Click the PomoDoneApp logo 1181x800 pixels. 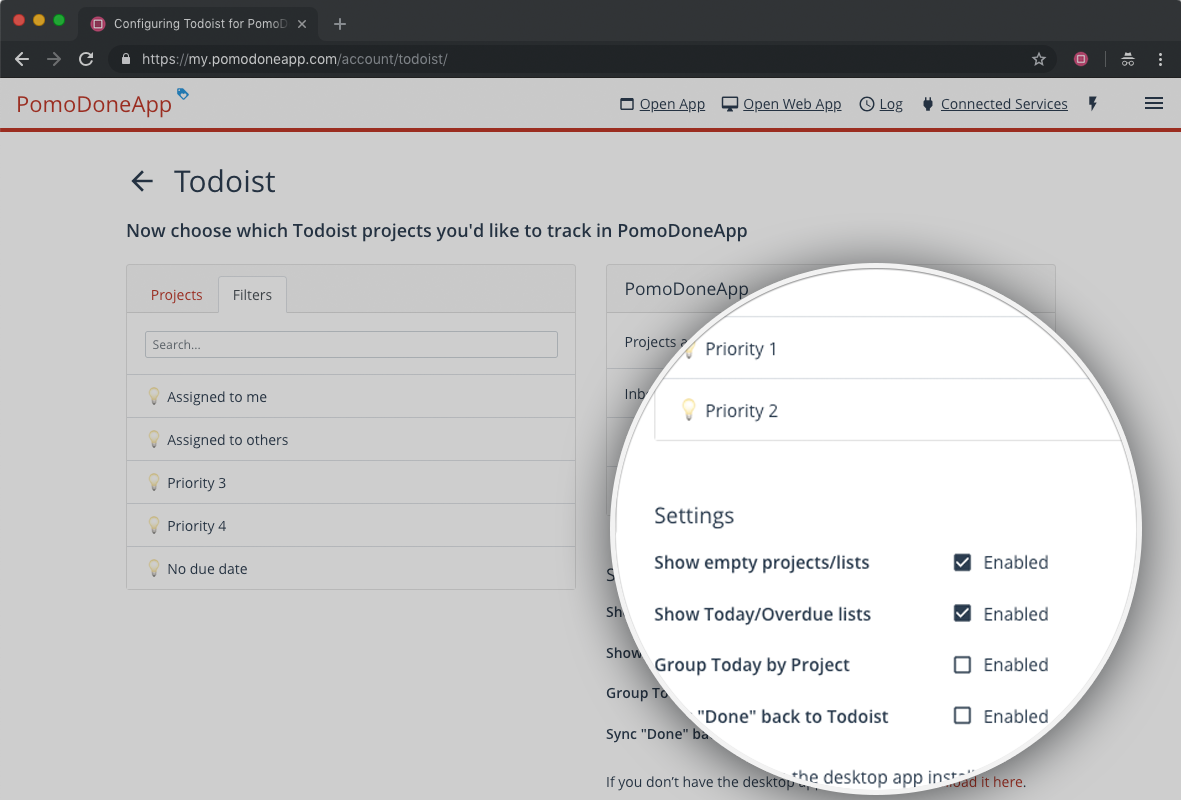coord(94,104)
